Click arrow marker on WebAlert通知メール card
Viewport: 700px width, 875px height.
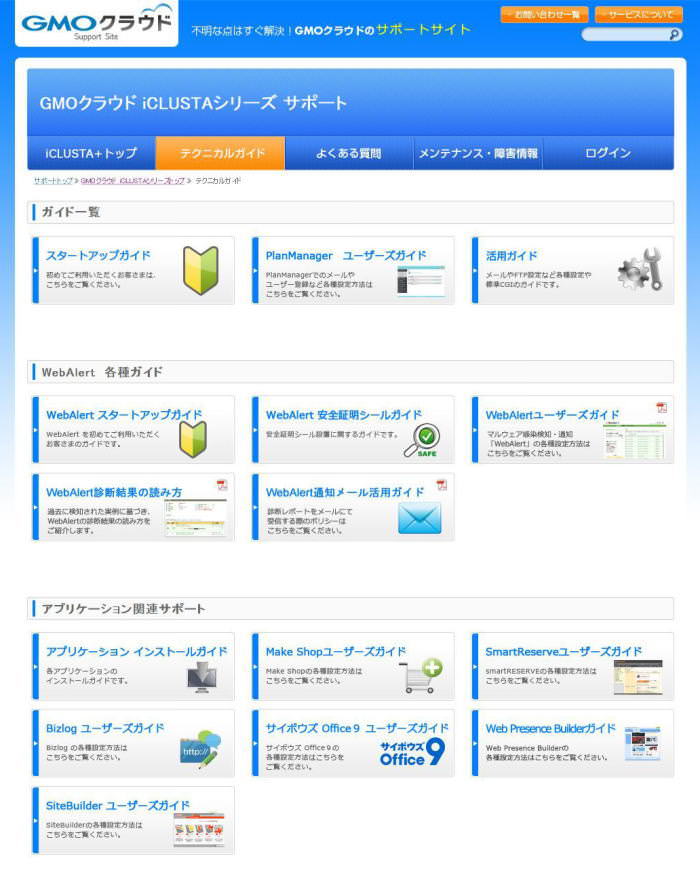pos(255,508)
